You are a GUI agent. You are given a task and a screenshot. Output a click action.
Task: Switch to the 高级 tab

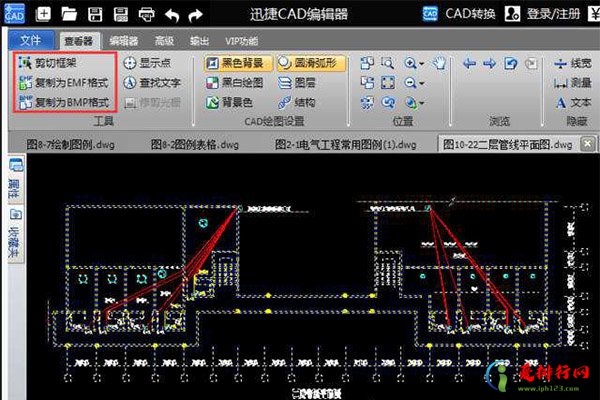click(165, 41)
